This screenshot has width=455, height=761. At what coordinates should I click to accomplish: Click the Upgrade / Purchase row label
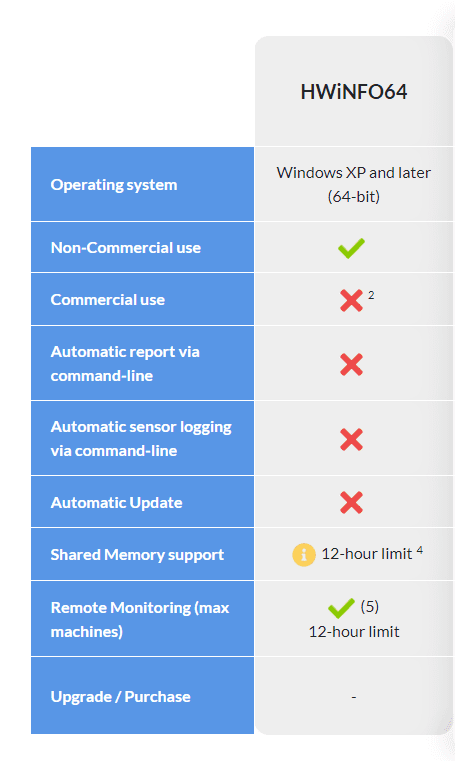[120, 697]
